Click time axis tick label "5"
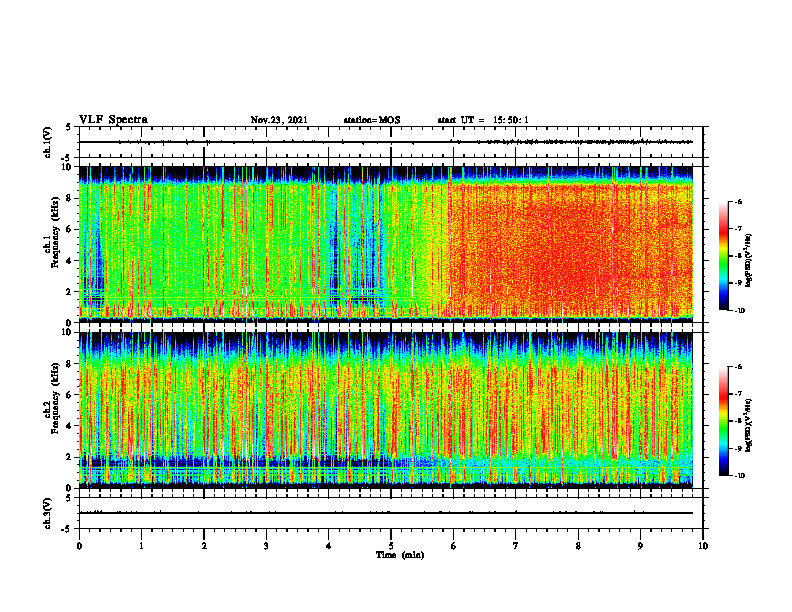 click(x=391, y=546)
